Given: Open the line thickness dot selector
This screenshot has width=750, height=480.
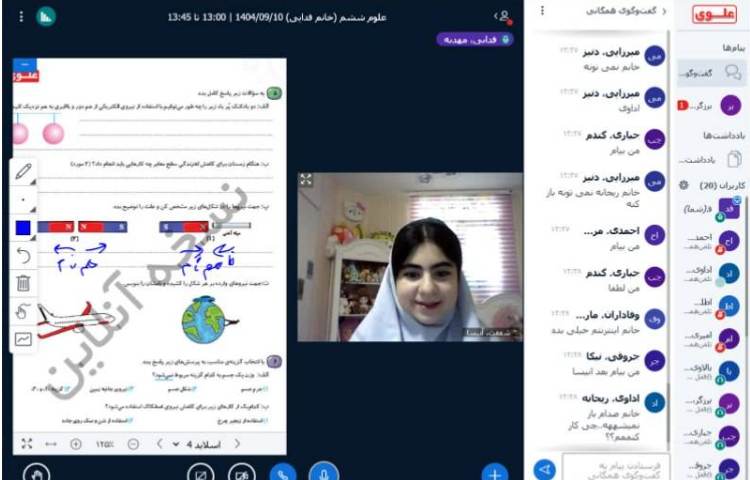Looking at the screenshot, I should [x=23, y=200].
